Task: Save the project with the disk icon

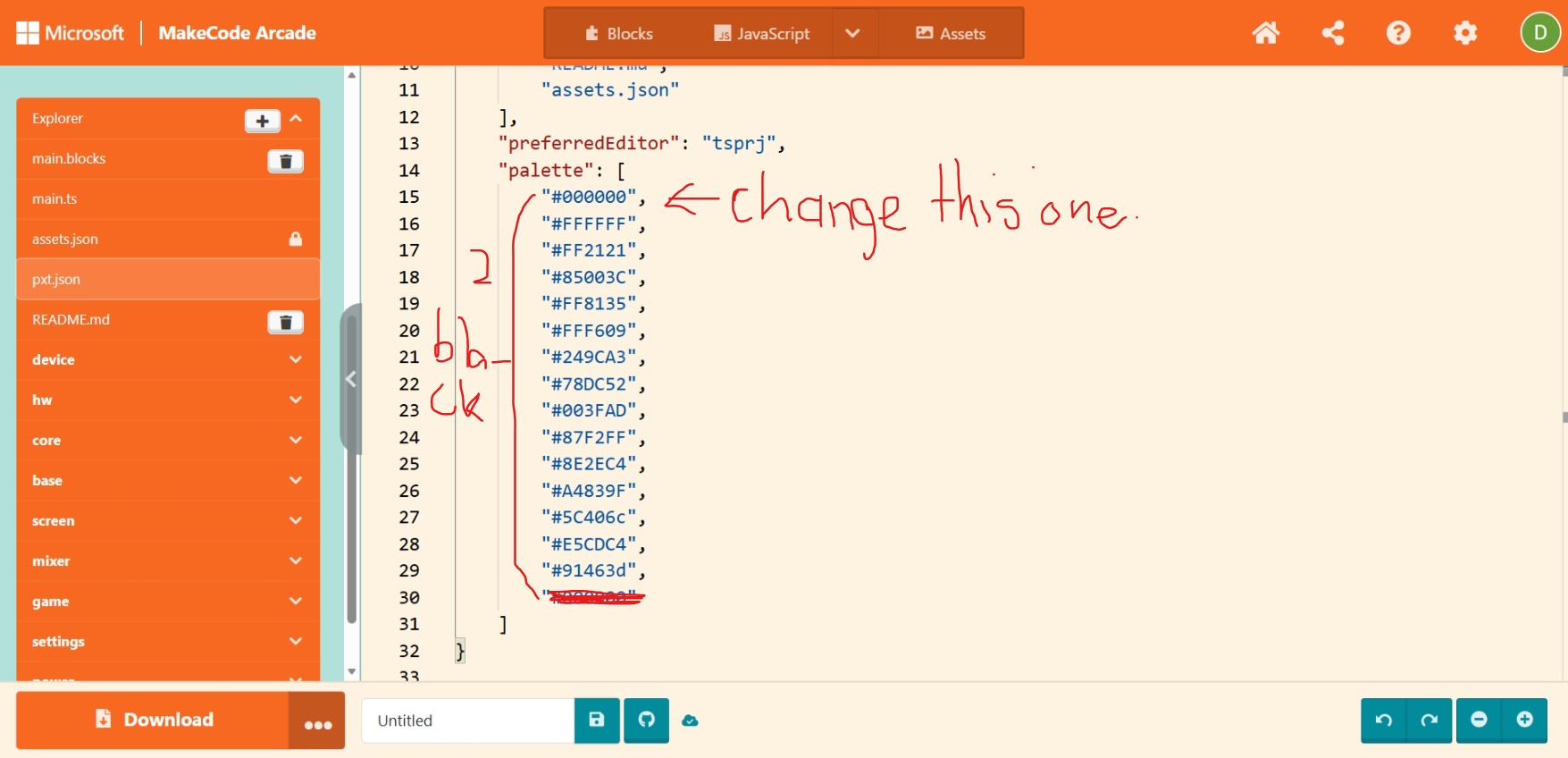Action: coord(597,720)
